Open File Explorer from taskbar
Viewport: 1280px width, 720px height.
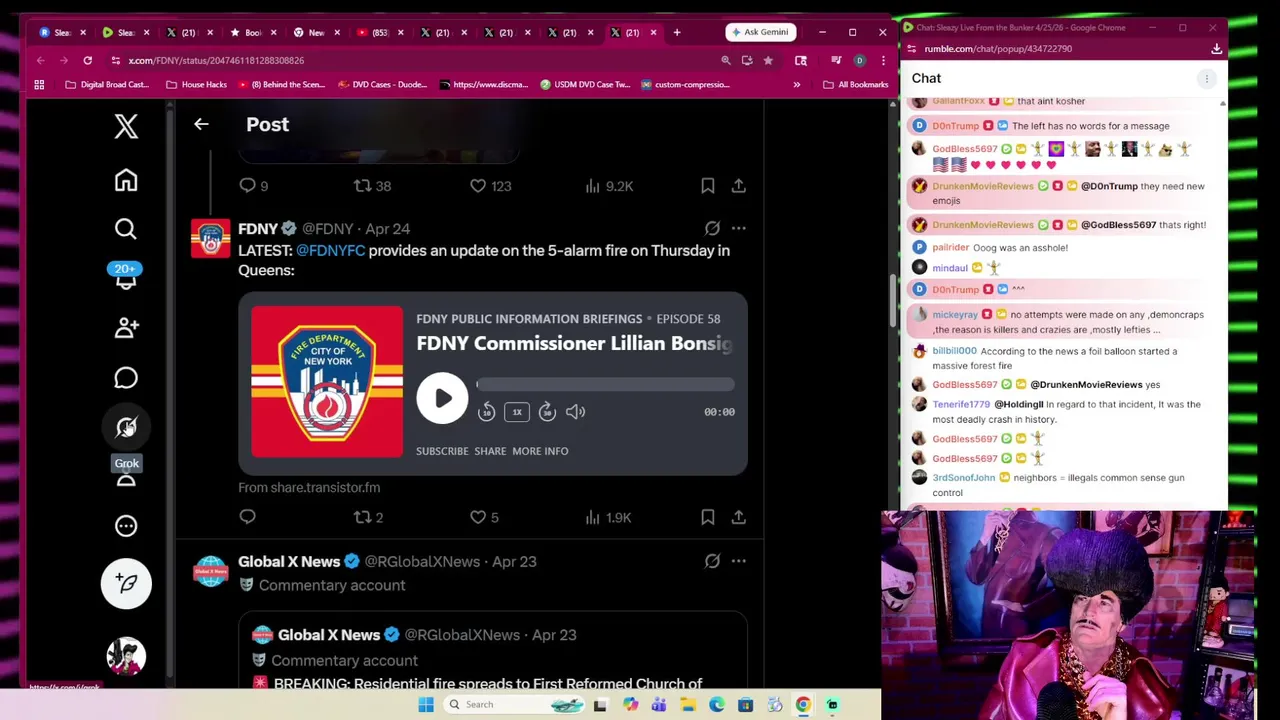click(688, 705)
